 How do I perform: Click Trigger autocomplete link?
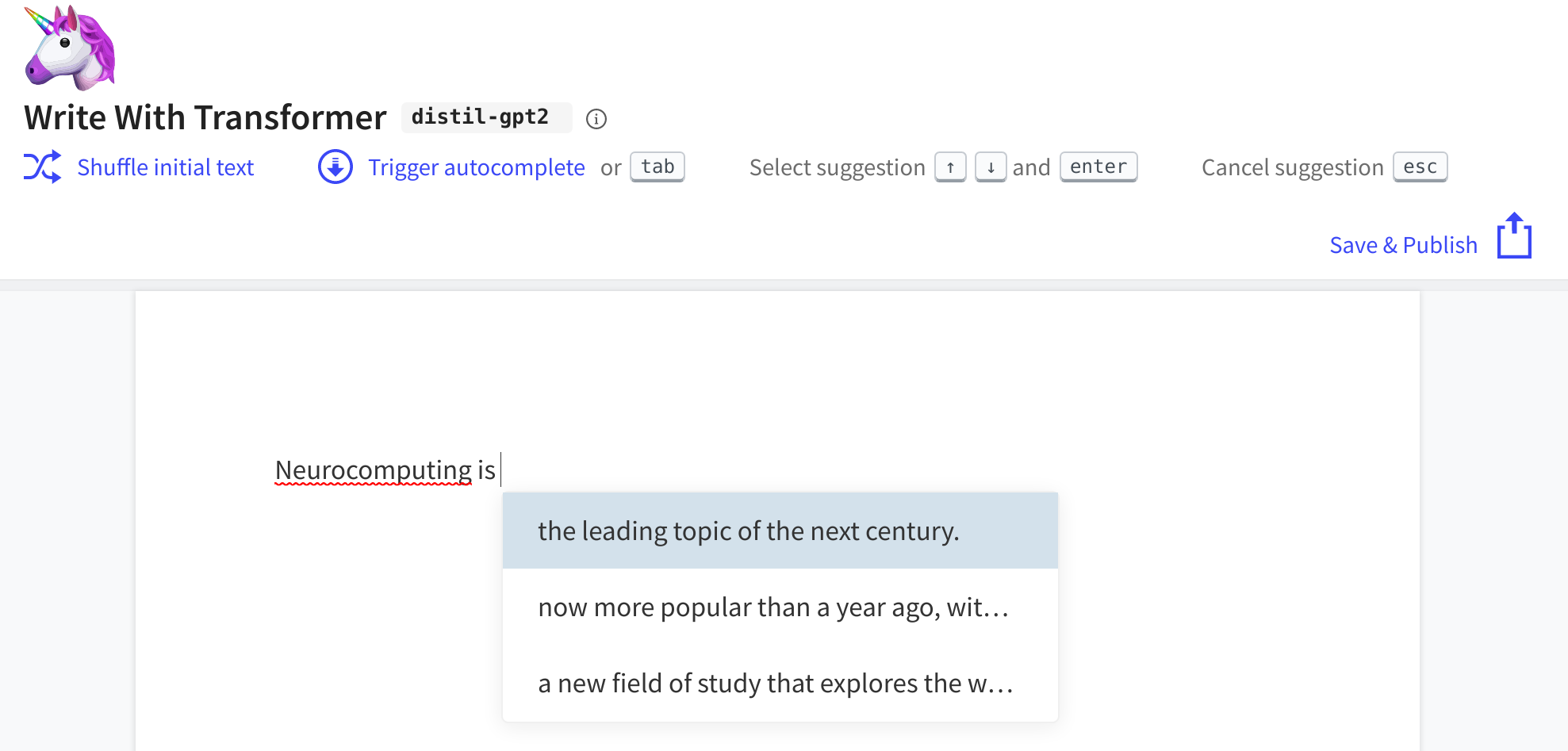click(x=476, y=167)
